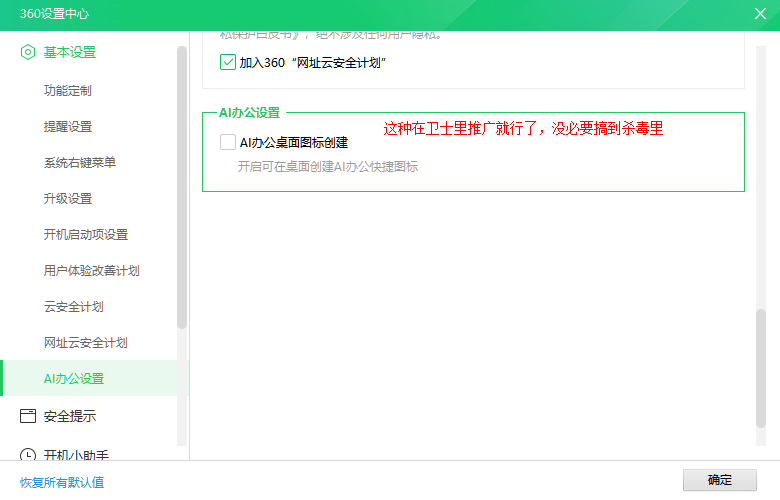Click the AI办公桌面图标创建 label text
This screenshot has width=780, height=500.
point(293,142)
